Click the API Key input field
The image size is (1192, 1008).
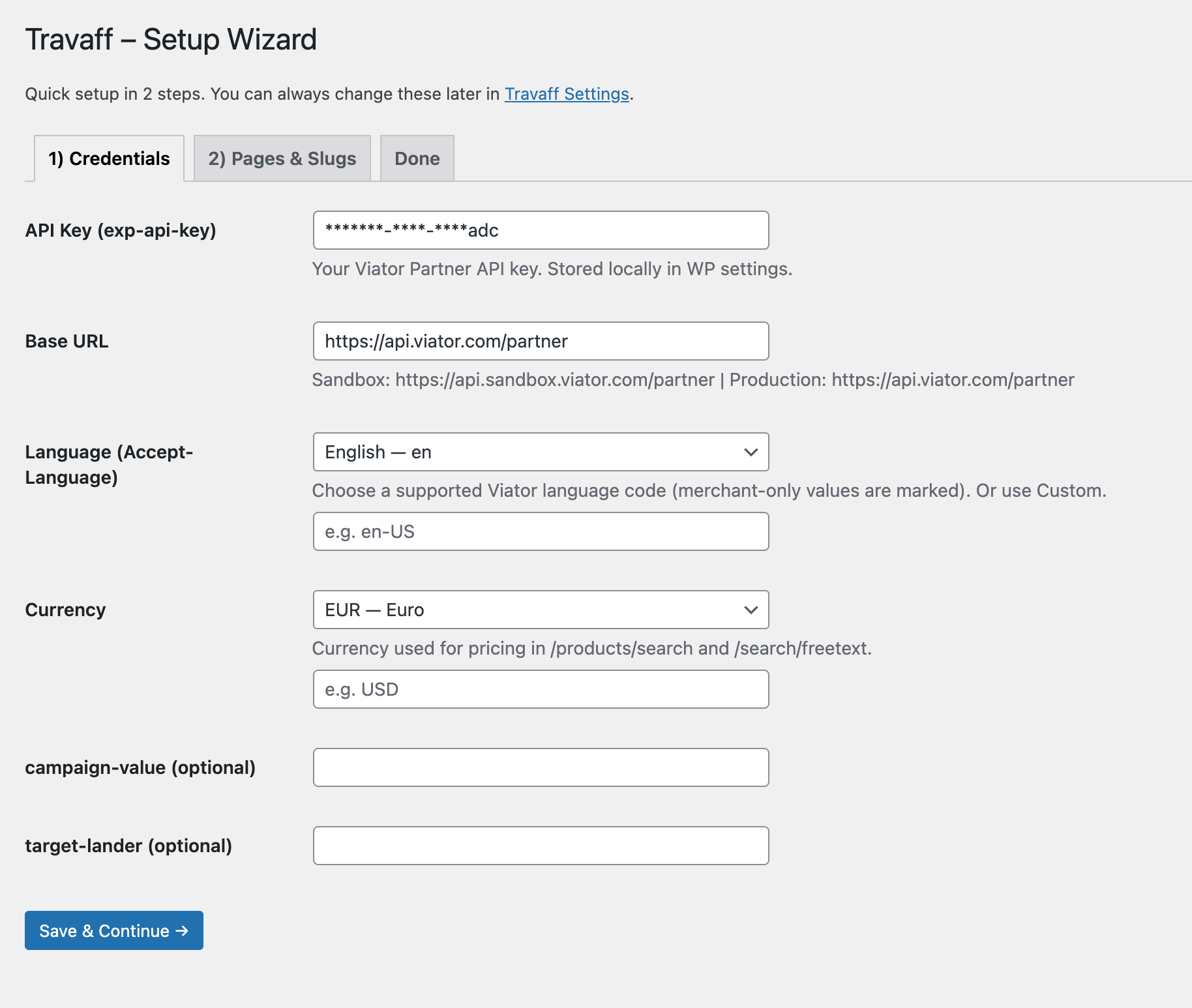(540, 230)
